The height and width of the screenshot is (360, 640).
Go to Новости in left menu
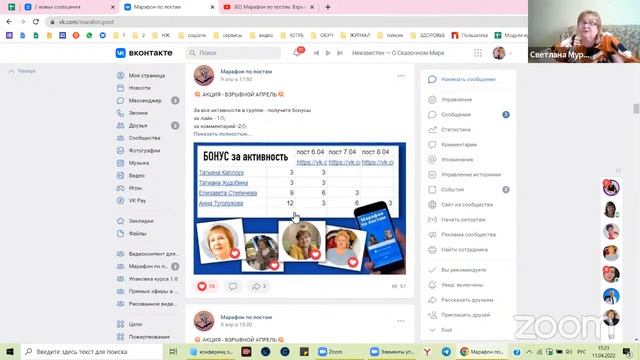pos(140,88)
